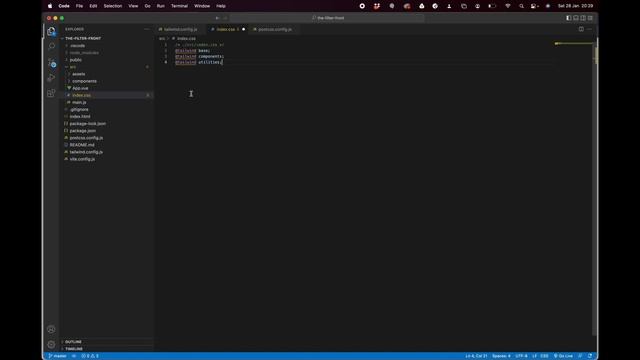Open tailwind.config.js in the explorer

86,152
